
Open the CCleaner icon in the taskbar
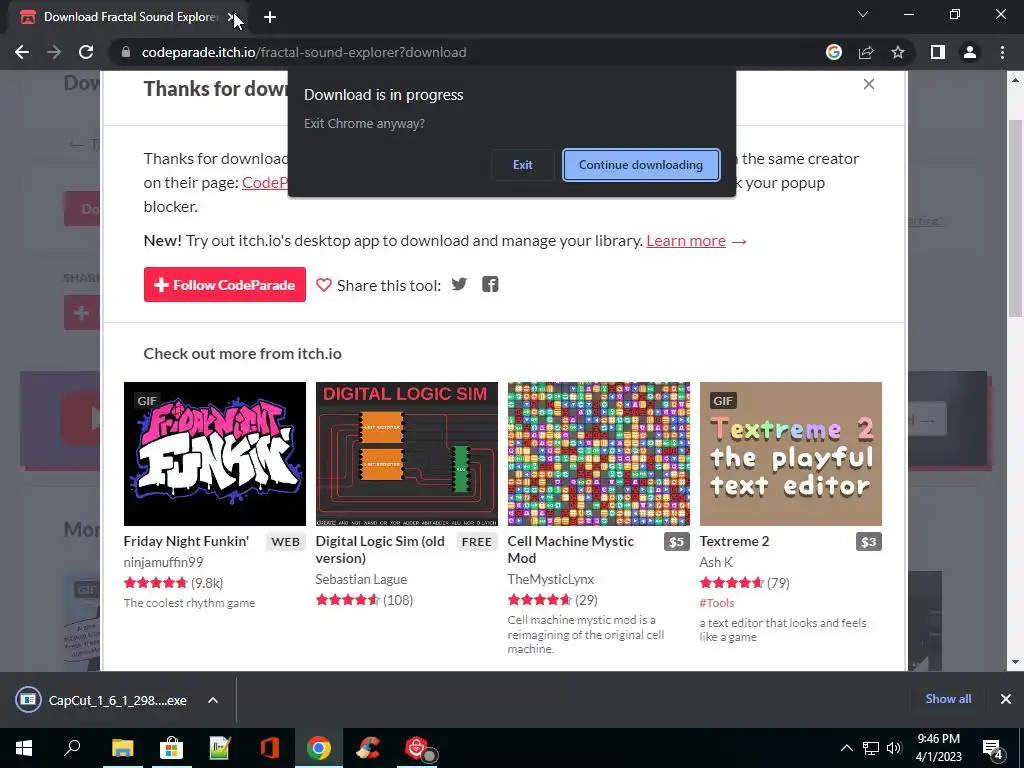[x=368, y=748]
